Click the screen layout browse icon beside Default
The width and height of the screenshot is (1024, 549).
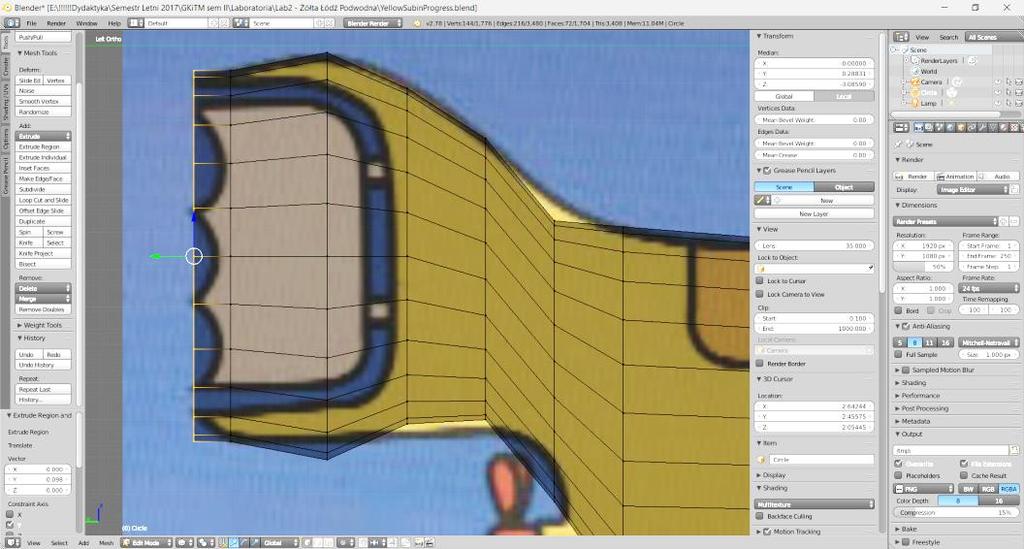(x=136, y=23)
